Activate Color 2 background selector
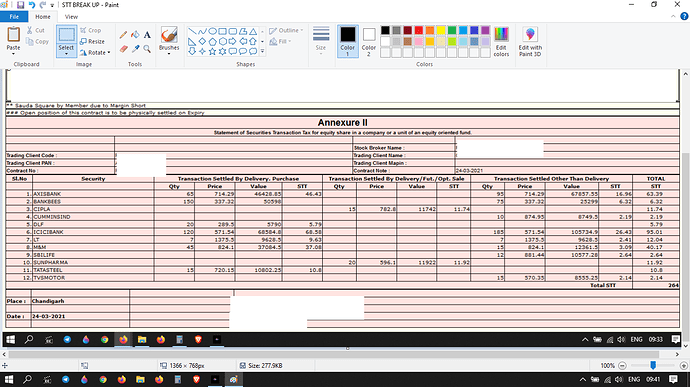Viewport: 690px width, 387px height. pyautogui.click(x=369, y=41)
